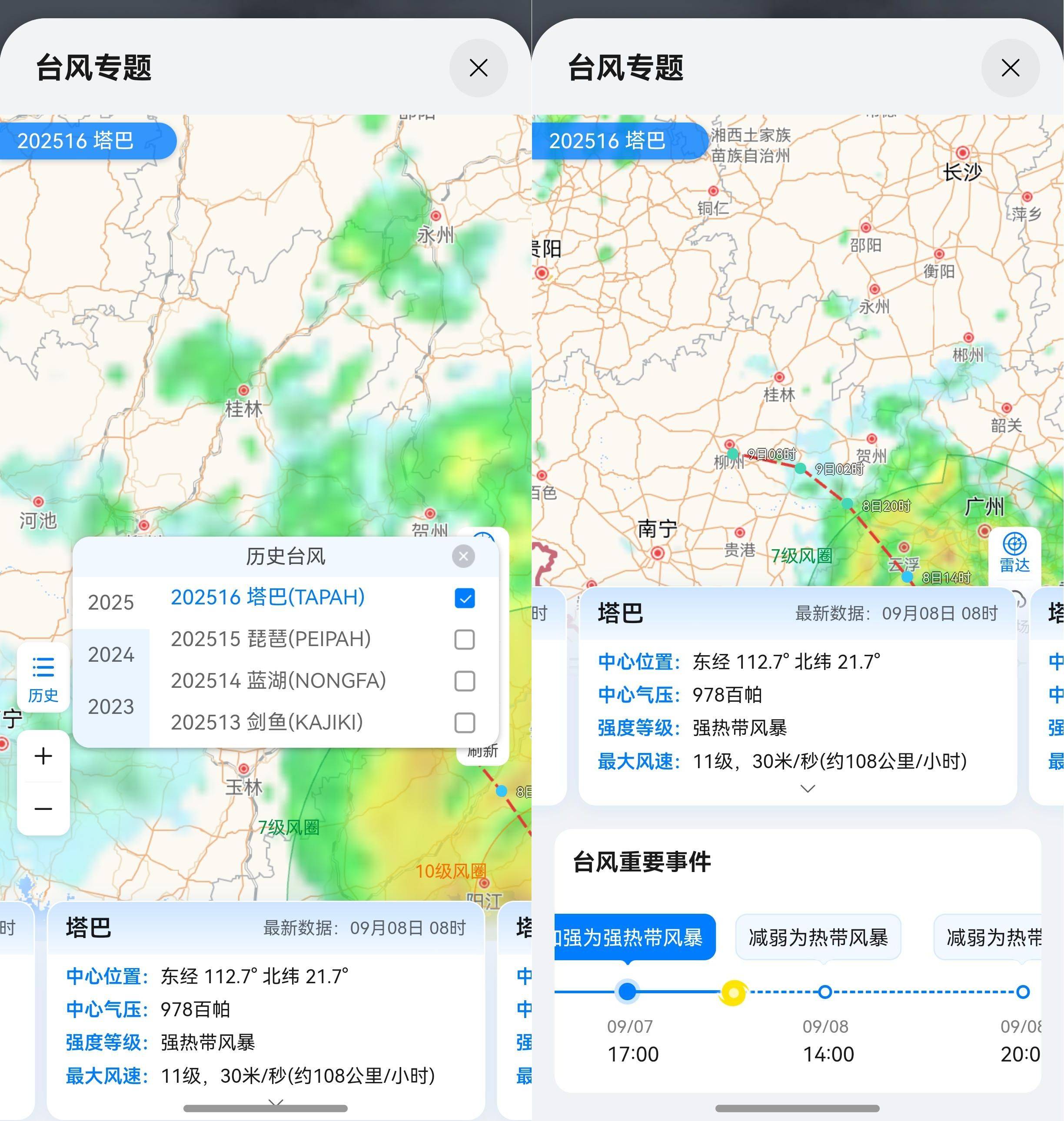Select year 2023 in history list
Screen dimensions: 1064x1121
click(x=111, y=707)
